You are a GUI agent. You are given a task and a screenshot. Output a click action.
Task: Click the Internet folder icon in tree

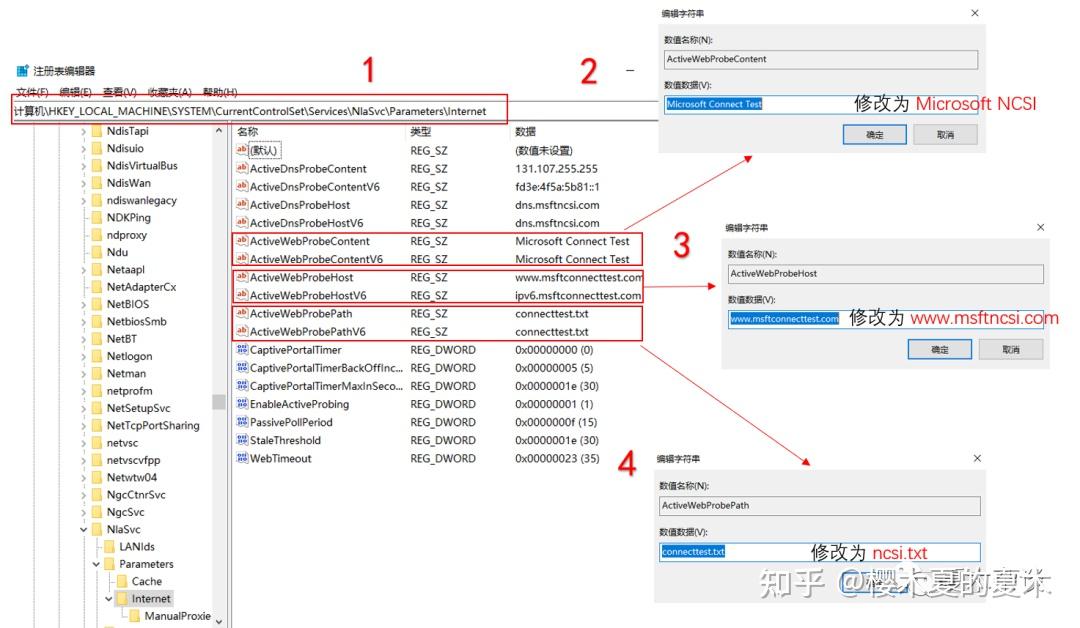point(122,598)
